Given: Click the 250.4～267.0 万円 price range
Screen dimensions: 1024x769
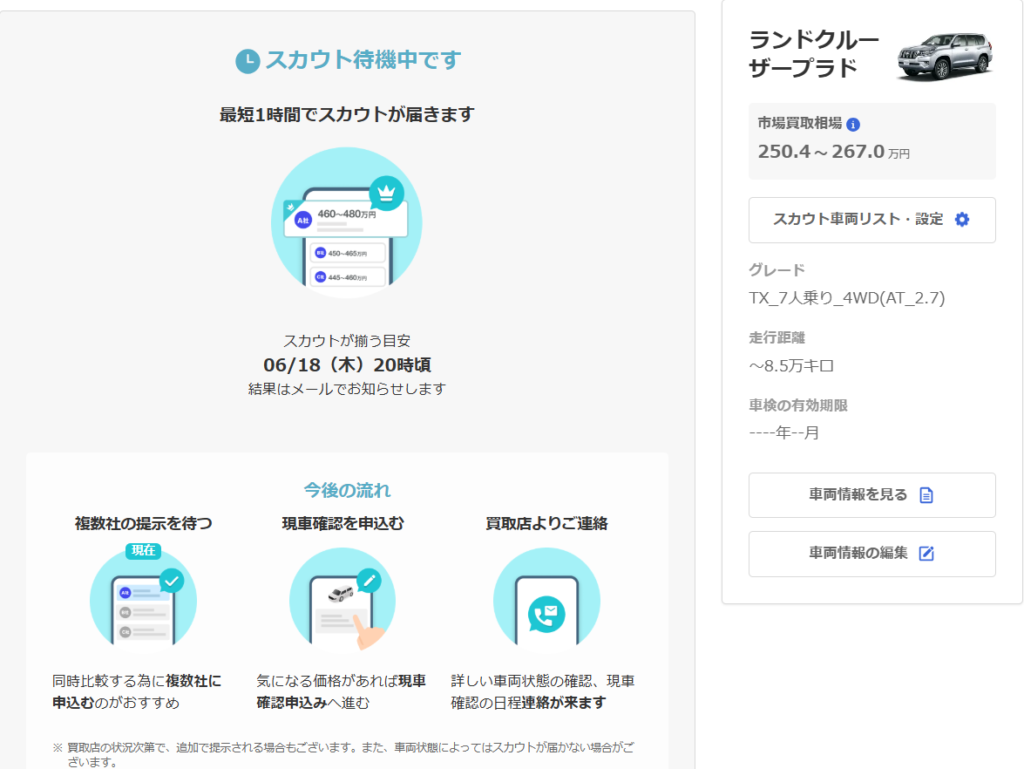Looking at the screenshot, I should click(834, 151).
